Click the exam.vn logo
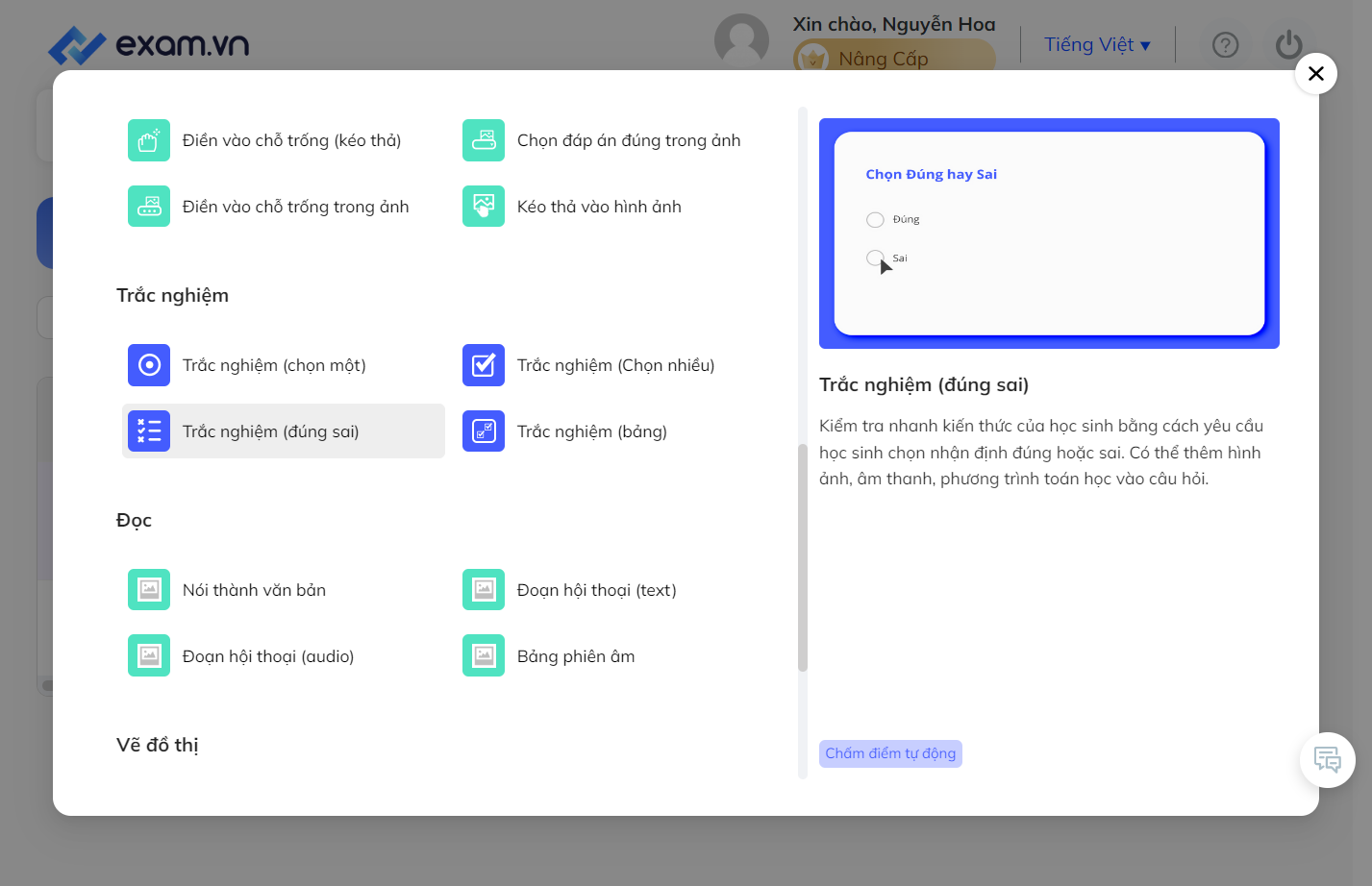The image size is (1372, 886). 149,44
